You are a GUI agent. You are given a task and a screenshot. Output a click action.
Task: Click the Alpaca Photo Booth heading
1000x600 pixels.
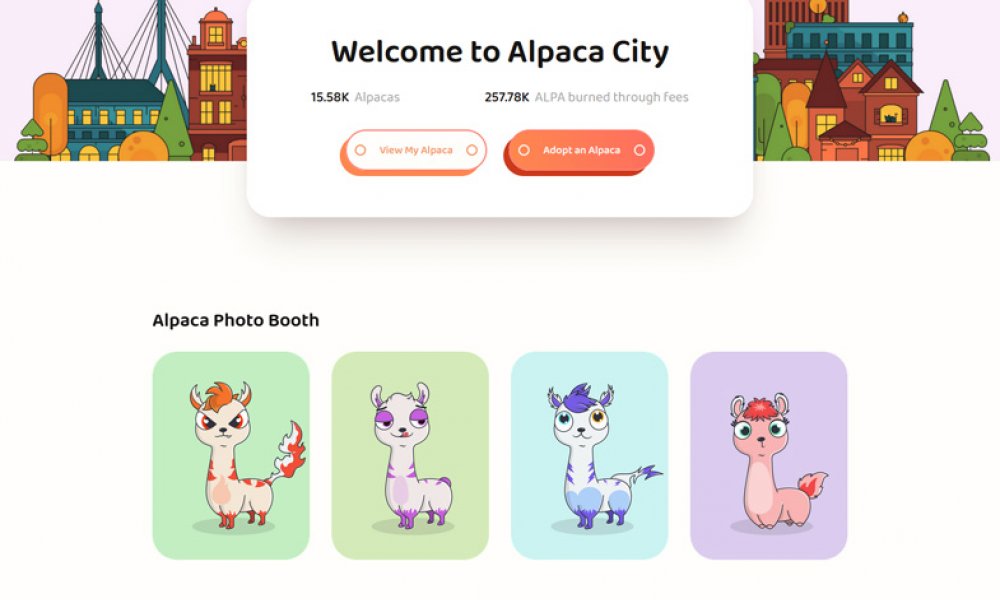pos(235,319)
